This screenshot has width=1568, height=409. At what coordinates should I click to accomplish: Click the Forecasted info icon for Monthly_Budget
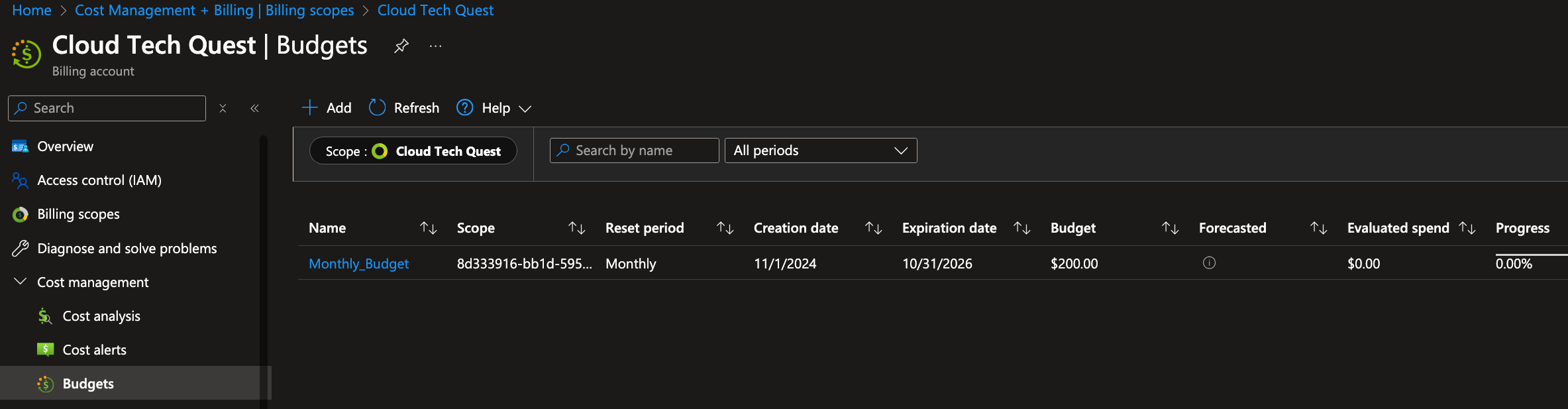point(1209,263)
